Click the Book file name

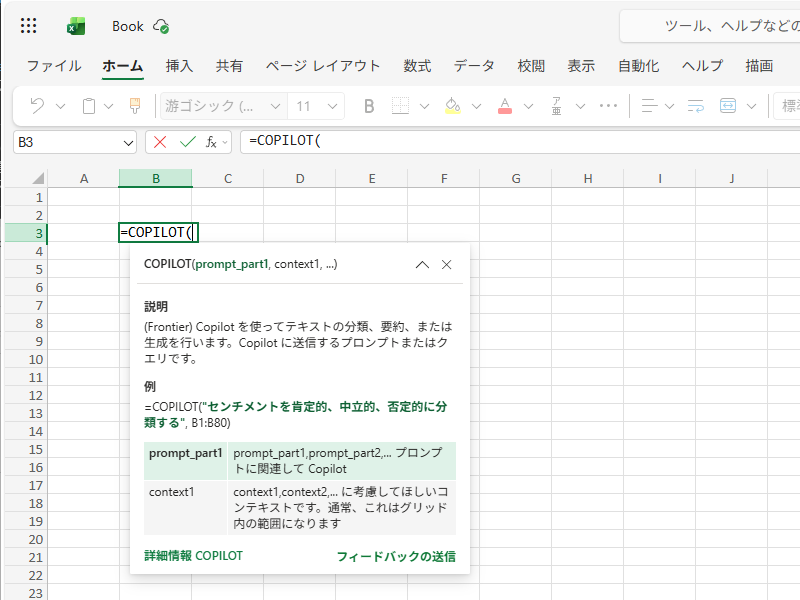[x=128, y=26]
